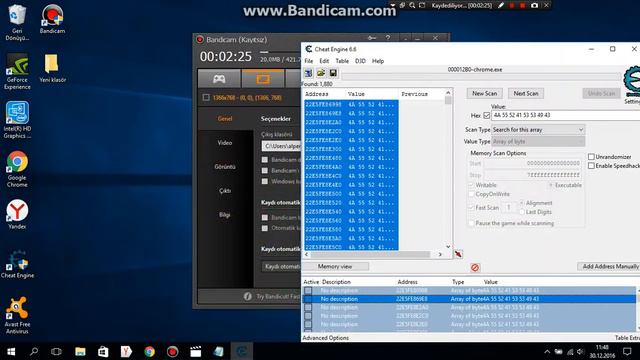This screenshot has height=360, width=640.
Task: Switch to Video tab in Bandicam
Action: (x=225, y=142)
